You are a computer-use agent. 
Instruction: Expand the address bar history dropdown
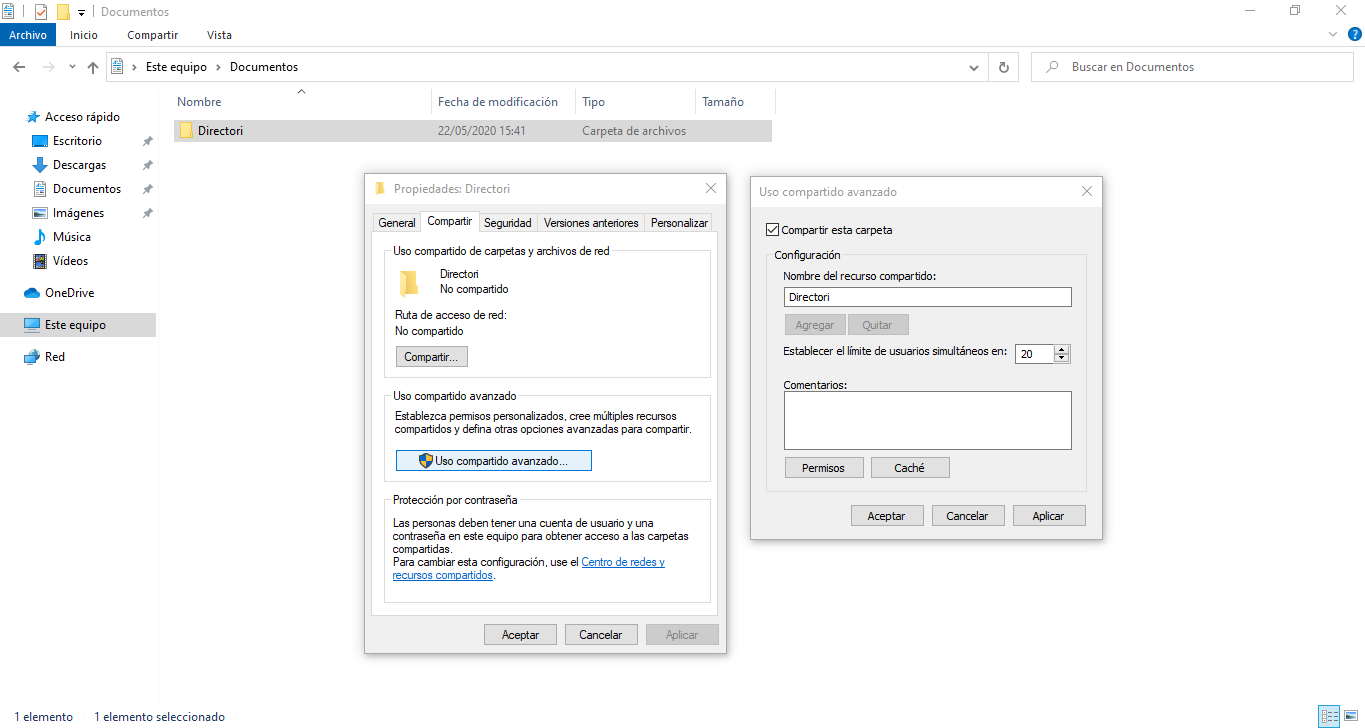(x=974, y=67)
